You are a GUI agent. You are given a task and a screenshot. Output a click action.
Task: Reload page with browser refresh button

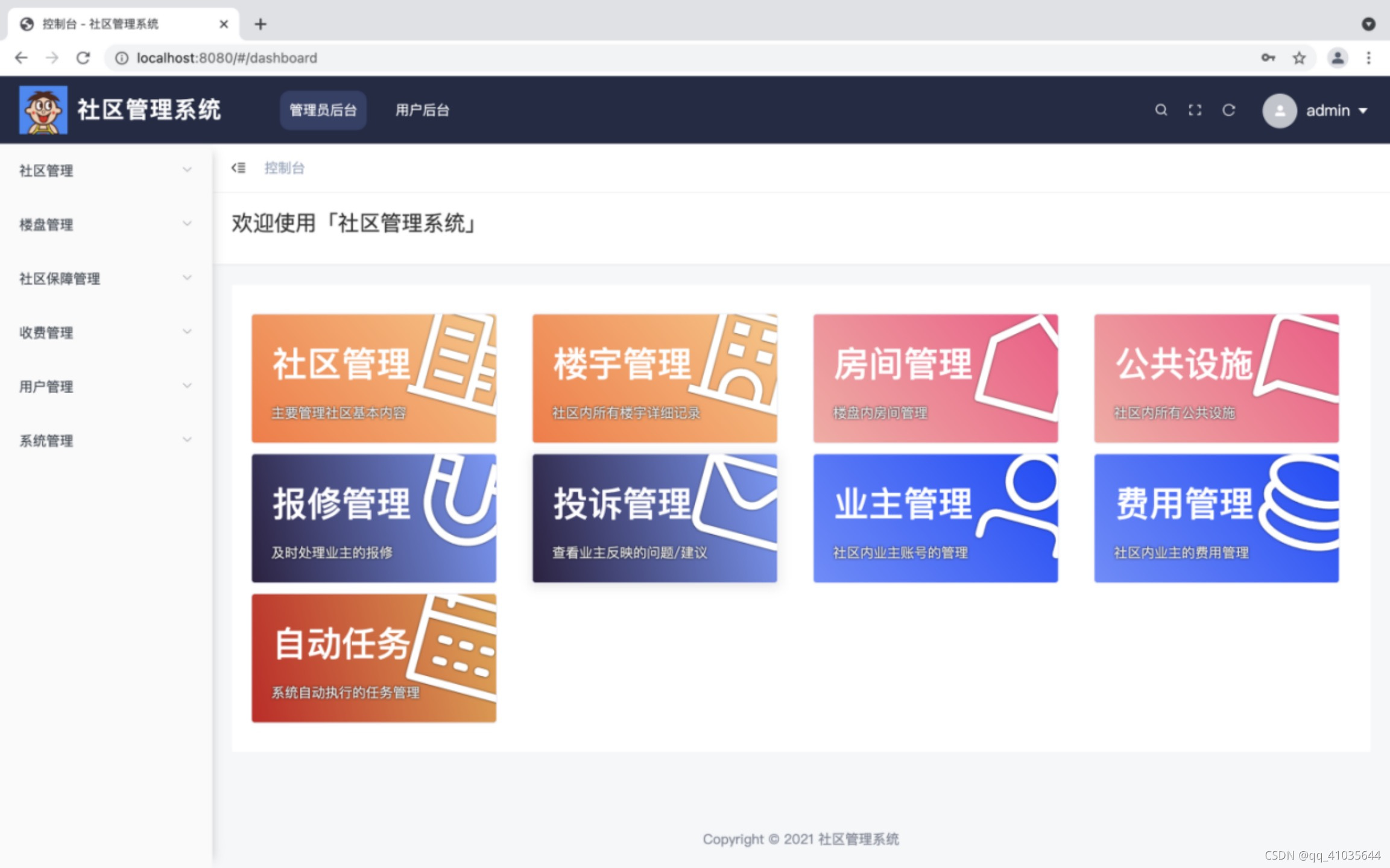(x=83, y=58)
